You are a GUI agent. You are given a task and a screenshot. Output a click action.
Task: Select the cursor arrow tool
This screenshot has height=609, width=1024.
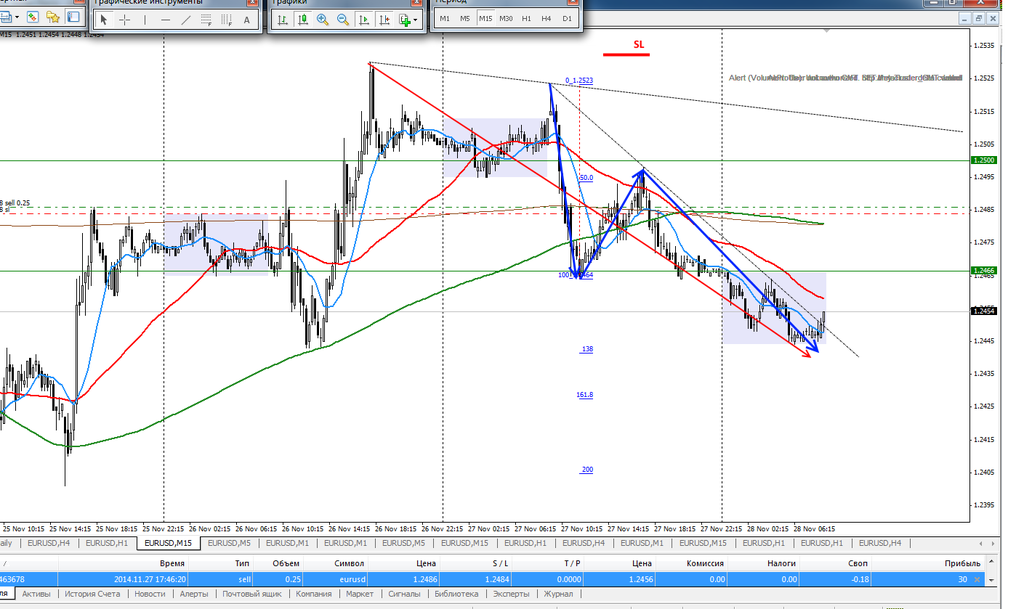pyautogui.click(x=103, y=20)
